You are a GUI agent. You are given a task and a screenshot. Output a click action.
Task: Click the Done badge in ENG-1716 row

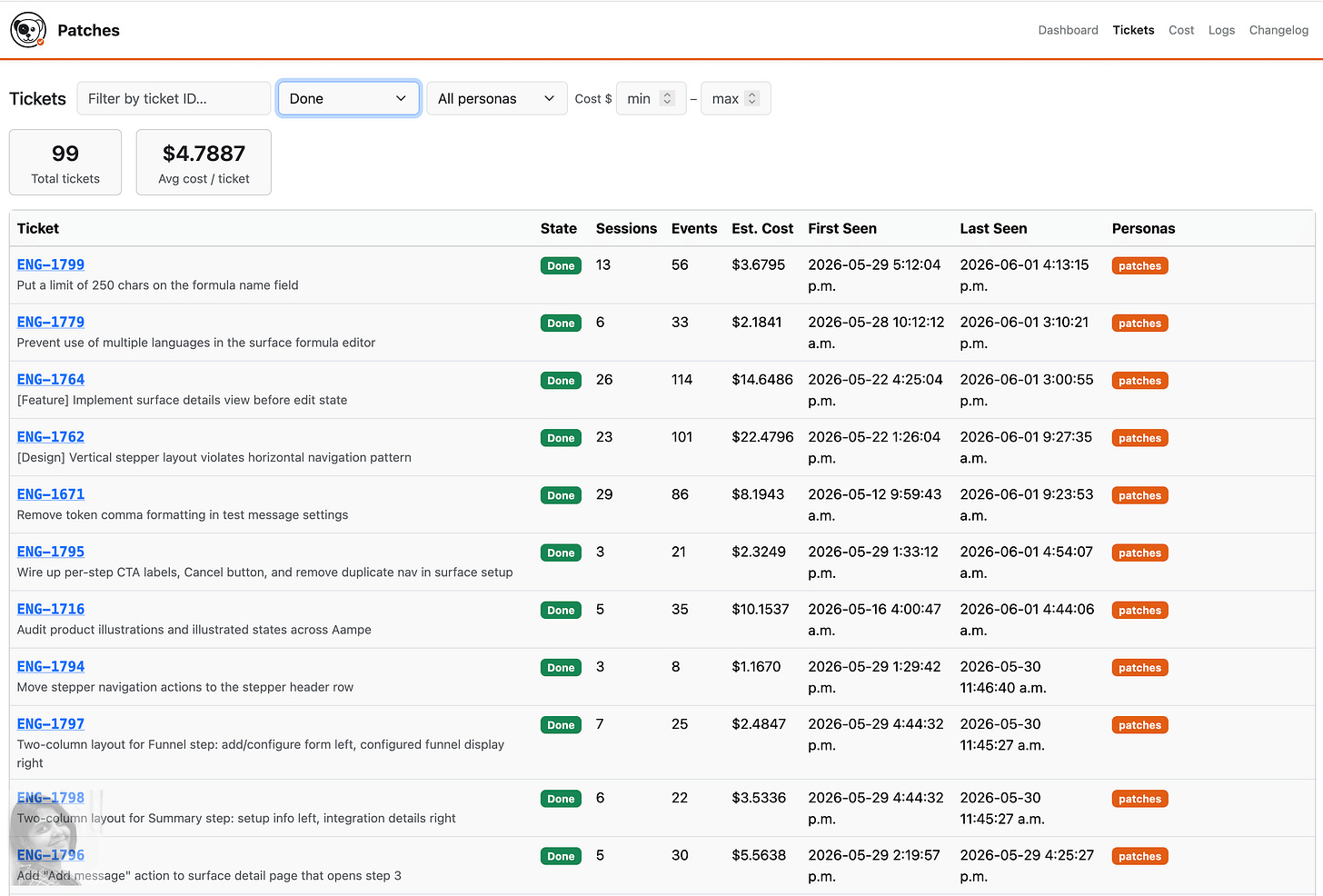pos(561,610)
